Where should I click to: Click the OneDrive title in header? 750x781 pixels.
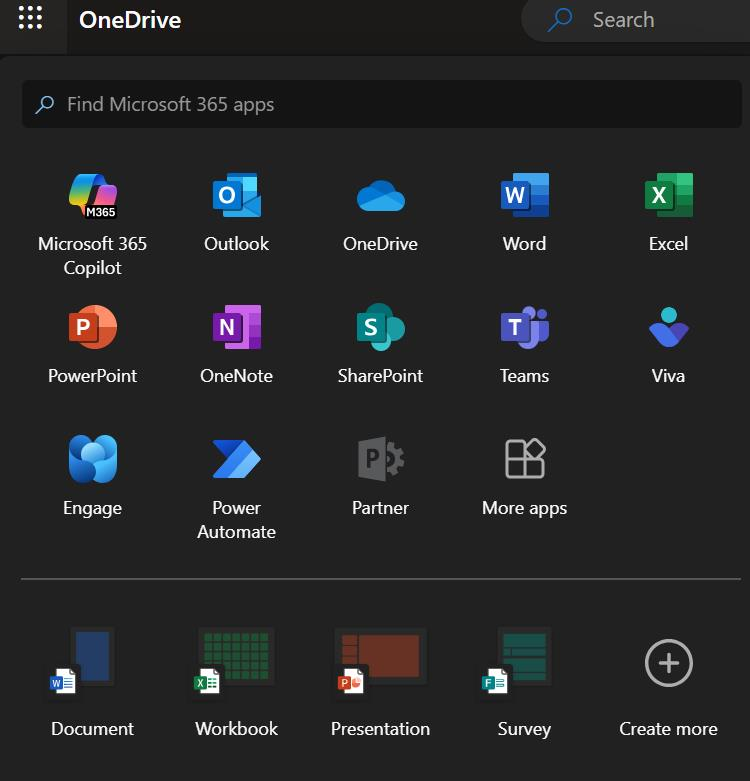coord(130,20)
